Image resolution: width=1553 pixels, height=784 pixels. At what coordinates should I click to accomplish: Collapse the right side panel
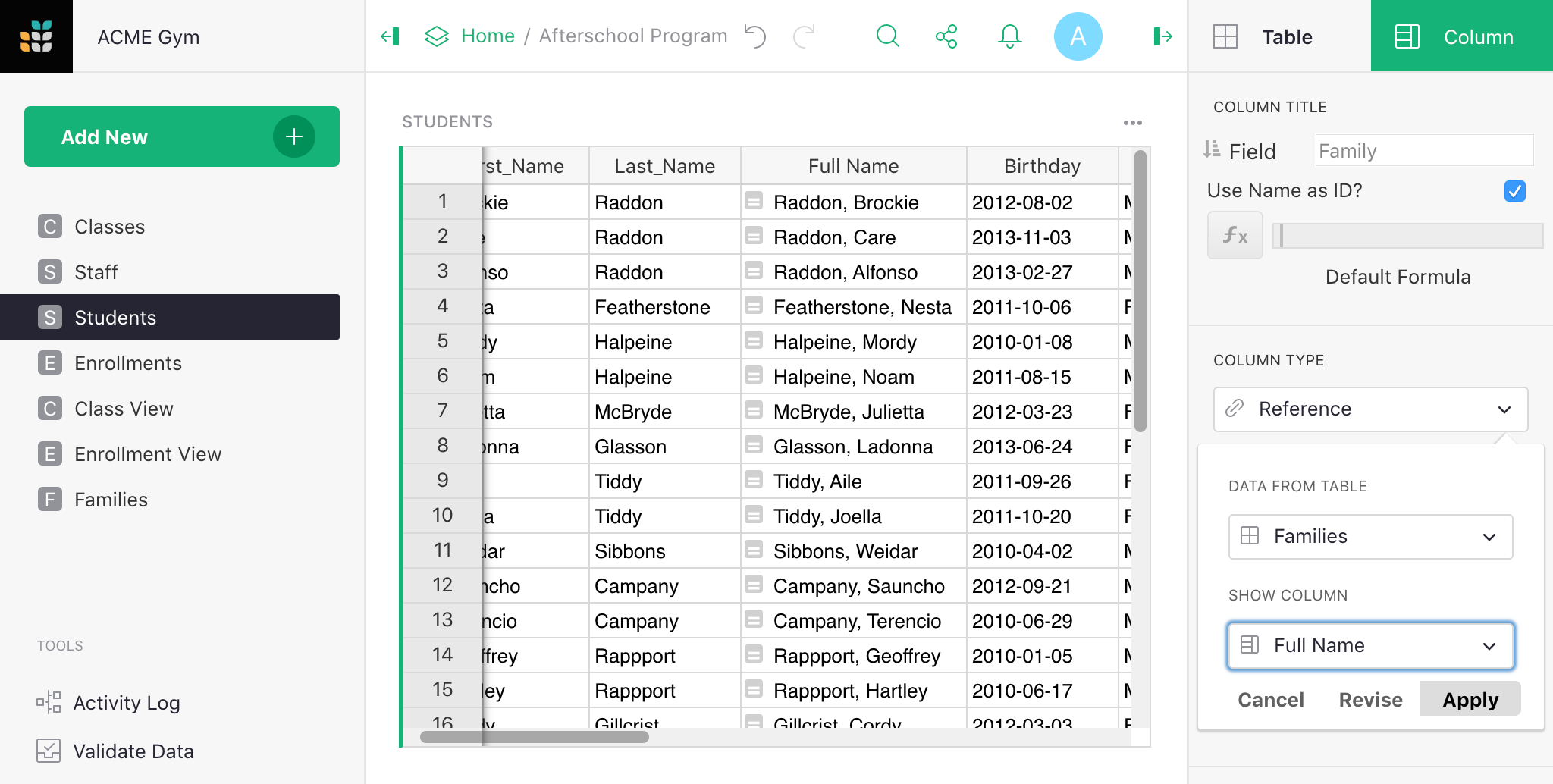coord(1162,36)
